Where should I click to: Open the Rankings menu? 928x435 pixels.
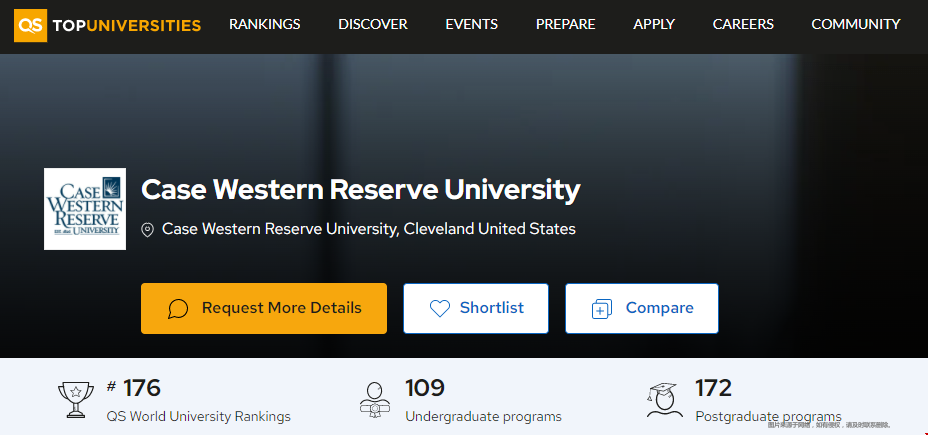[265, 24]
